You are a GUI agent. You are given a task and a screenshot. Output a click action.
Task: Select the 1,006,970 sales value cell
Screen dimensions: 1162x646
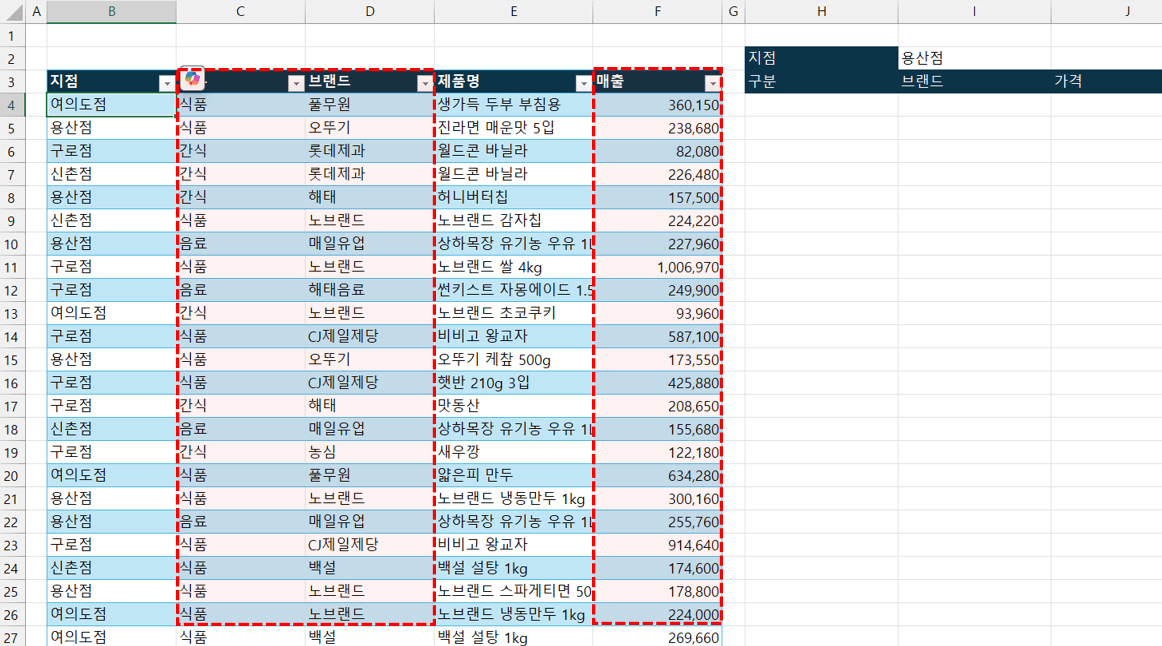tap(658, 266)
